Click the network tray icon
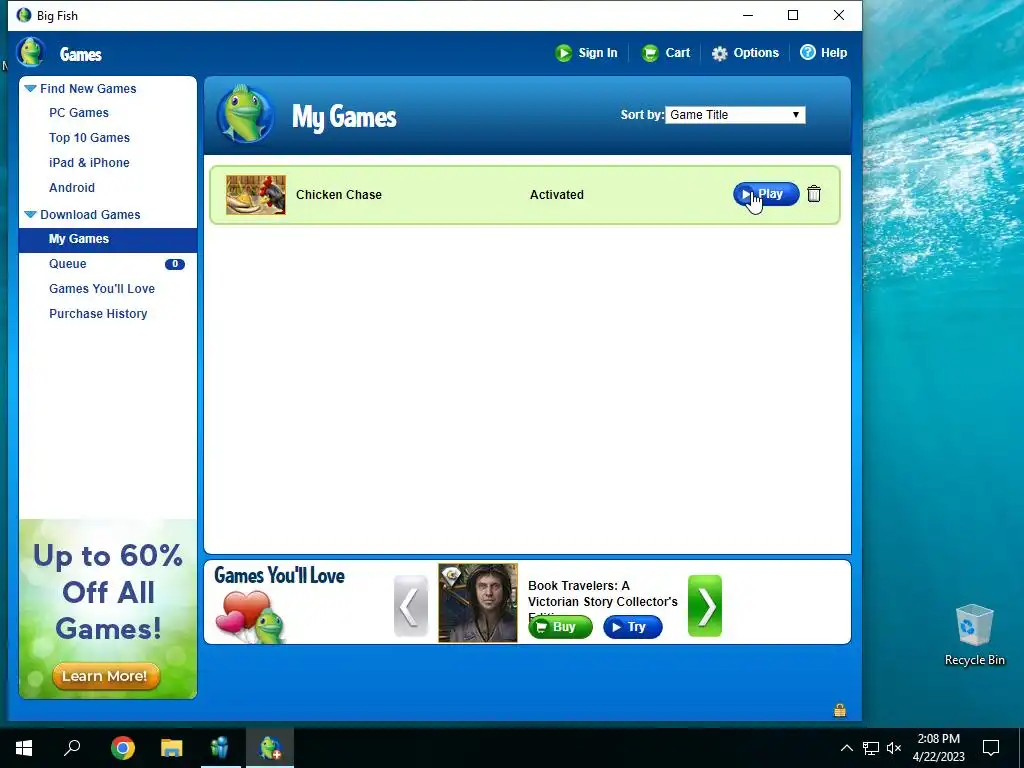 pos(871,748)
